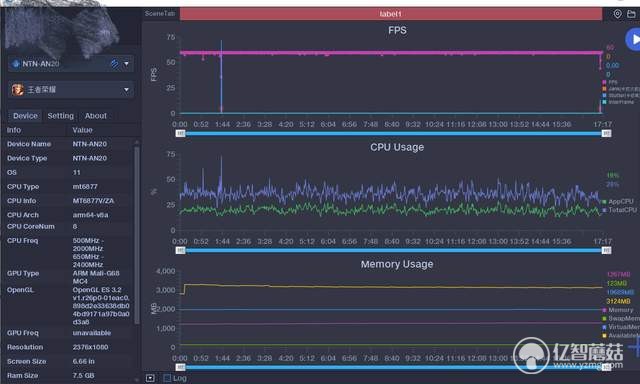The image size is (640, 384).
Task: Click the CPU Usage chart right range handle
Action: [x=607, y=251]
